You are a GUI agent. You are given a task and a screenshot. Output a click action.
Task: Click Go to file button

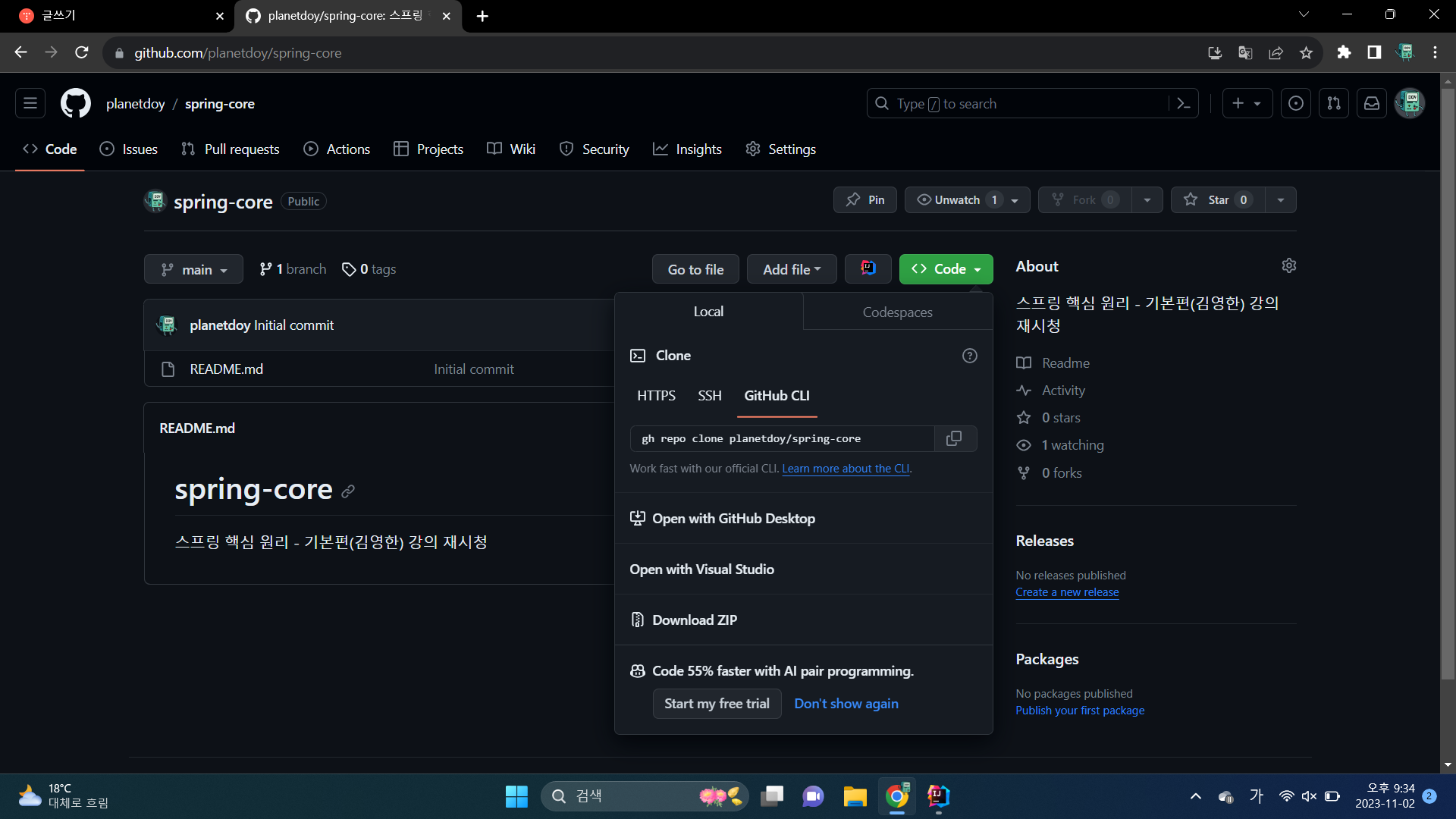pyautogui.click(x=695, y=269)
